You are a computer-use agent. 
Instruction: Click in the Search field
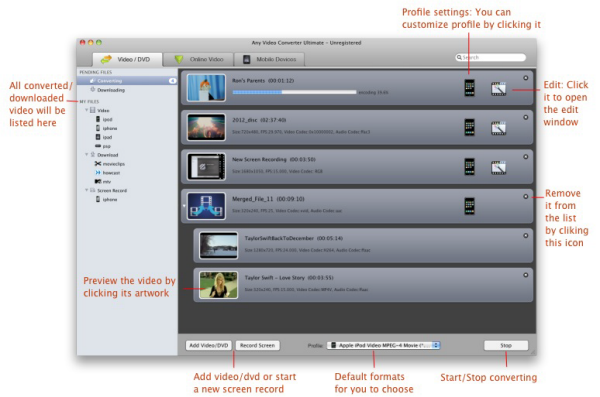click(x=490, y=57)
